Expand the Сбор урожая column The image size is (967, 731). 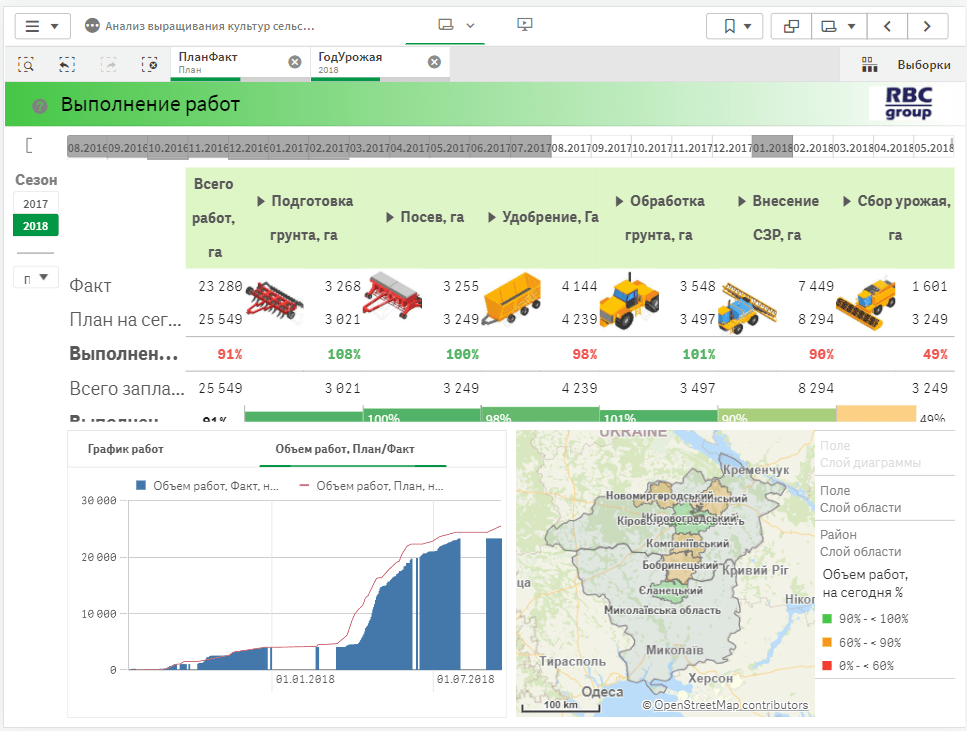point(848,201)
